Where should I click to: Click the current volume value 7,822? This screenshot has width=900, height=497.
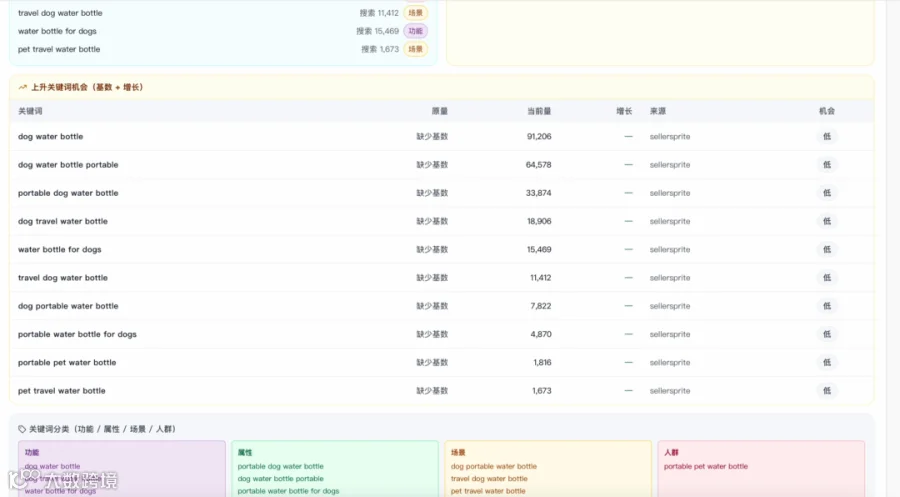pyautogui.click(x=541, y=306)
